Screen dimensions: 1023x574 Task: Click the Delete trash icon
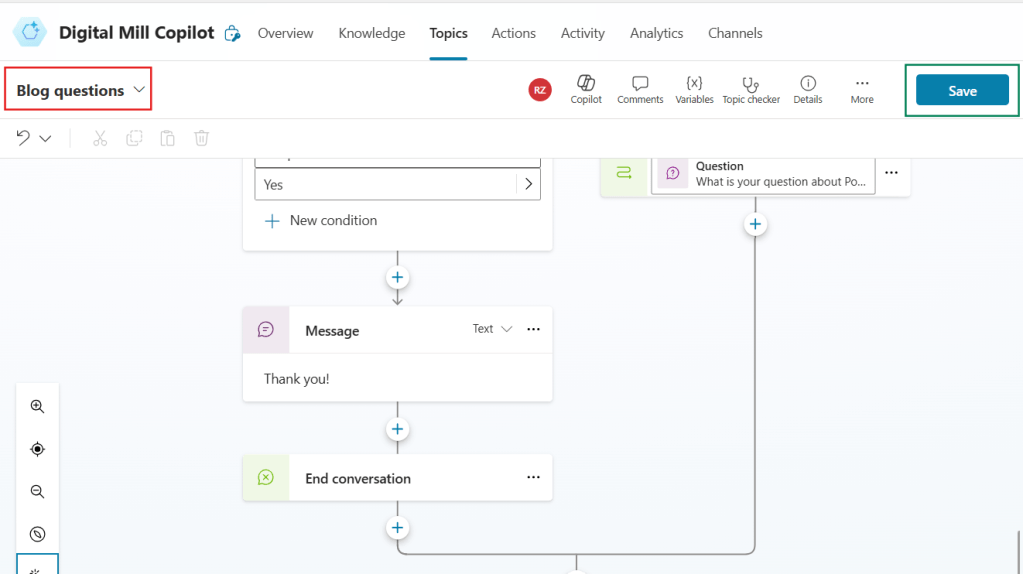[x=202, y=138]
